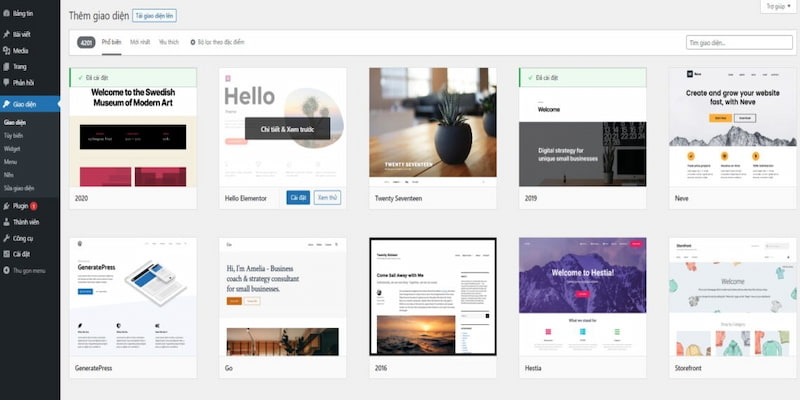Open Media library icon in sidebar
The image size is (800, 400).
point(7,50)
